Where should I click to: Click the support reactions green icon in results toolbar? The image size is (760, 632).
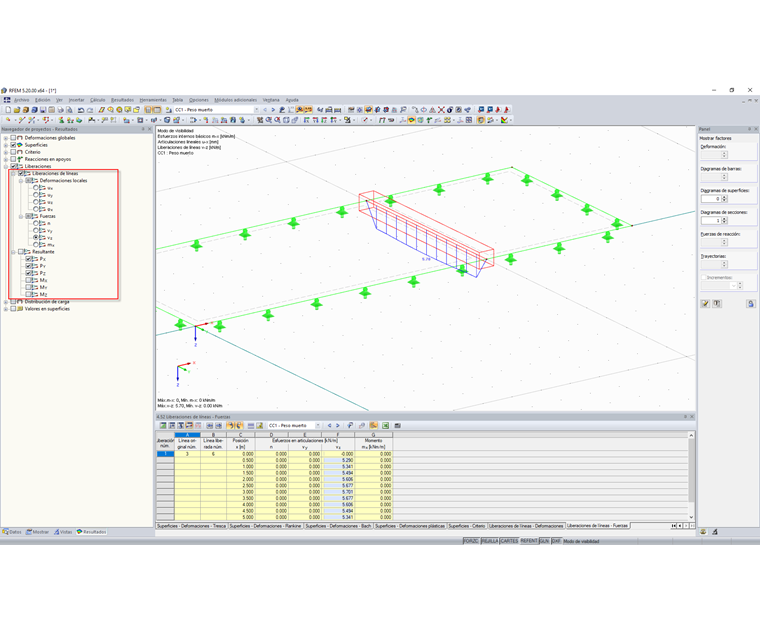tap(429, 120)
